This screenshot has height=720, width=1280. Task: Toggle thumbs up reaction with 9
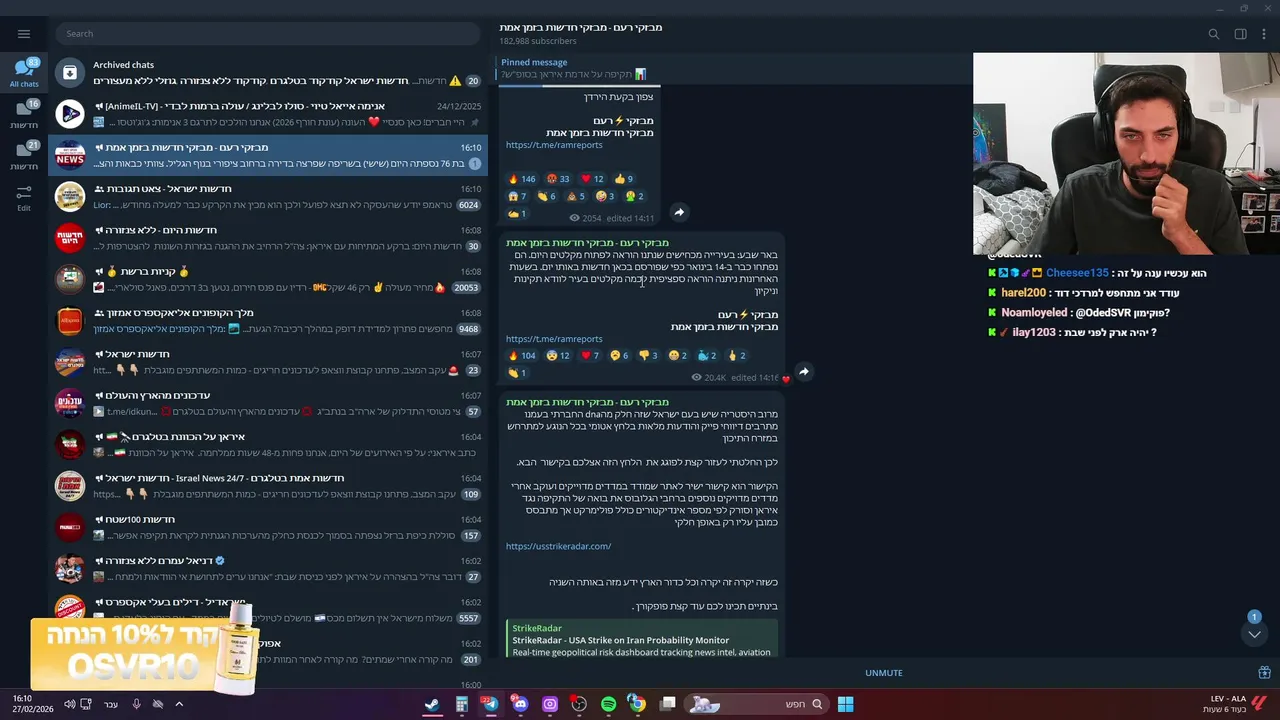624,179
